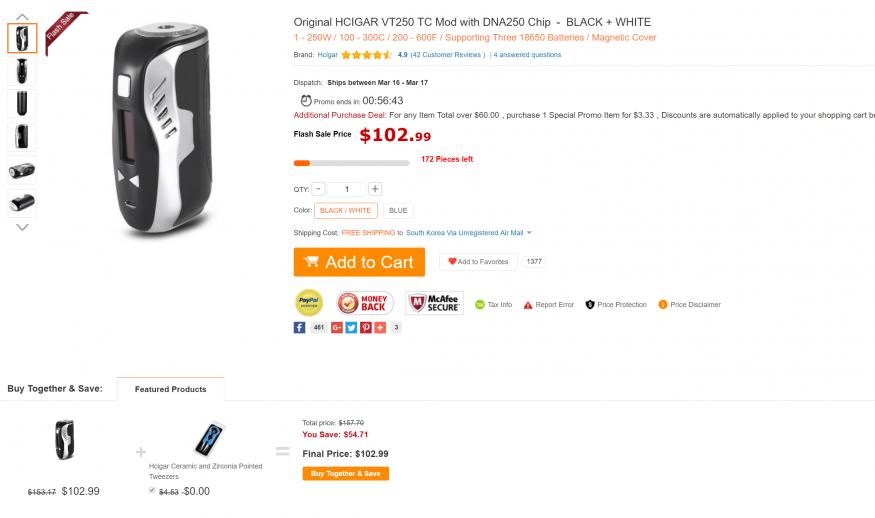Click the flash sale stock progress bar
Screen dimensions: 875x518
coord(351,162)
